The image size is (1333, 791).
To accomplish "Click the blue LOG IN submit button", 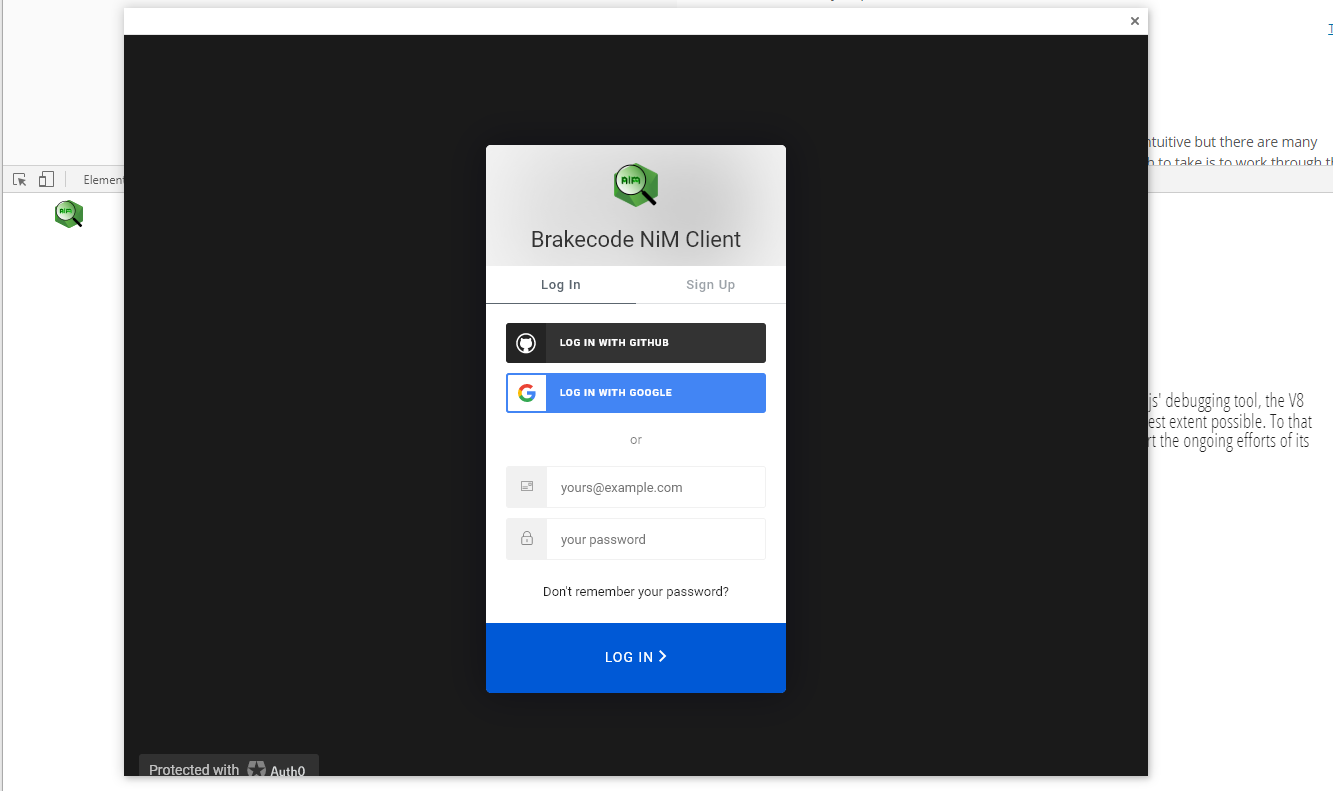I will coord(636,658).
